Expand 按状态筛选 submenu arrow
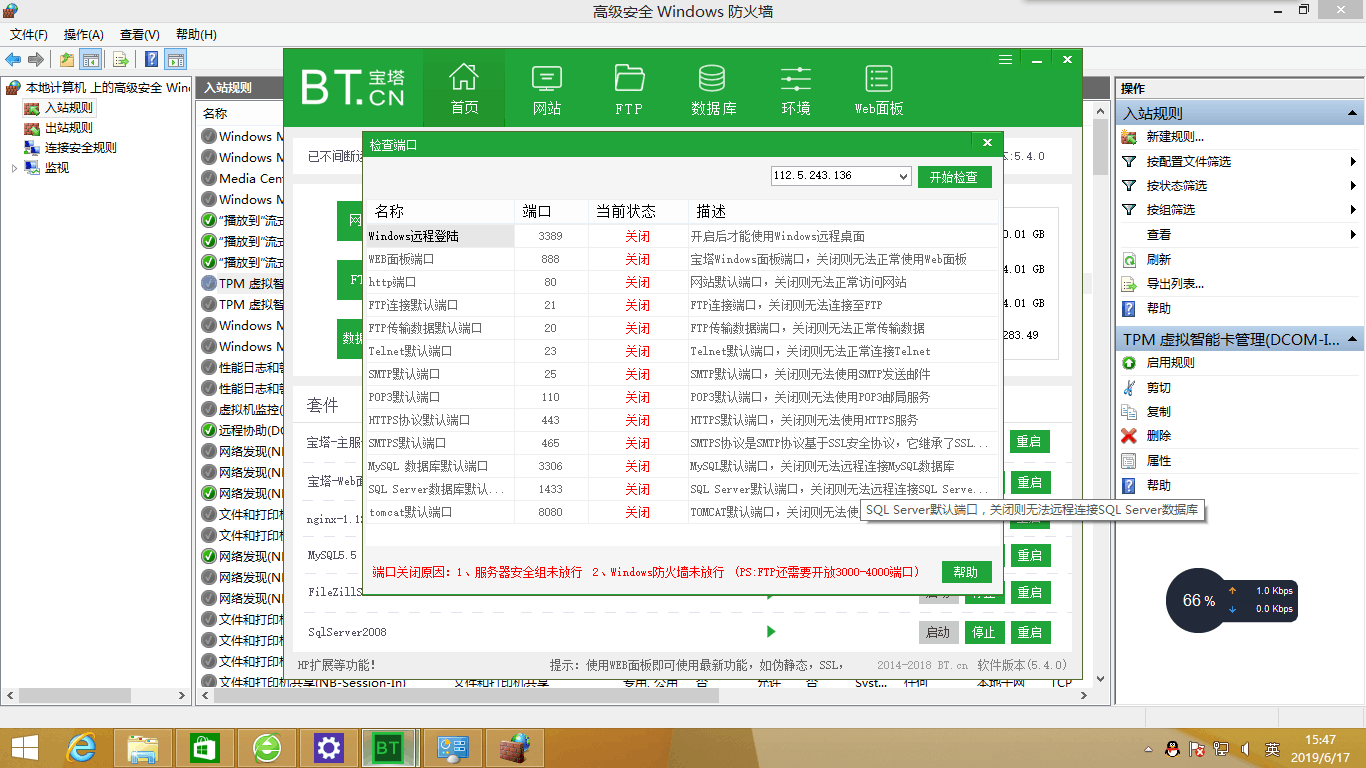 tap(1353, 186)
